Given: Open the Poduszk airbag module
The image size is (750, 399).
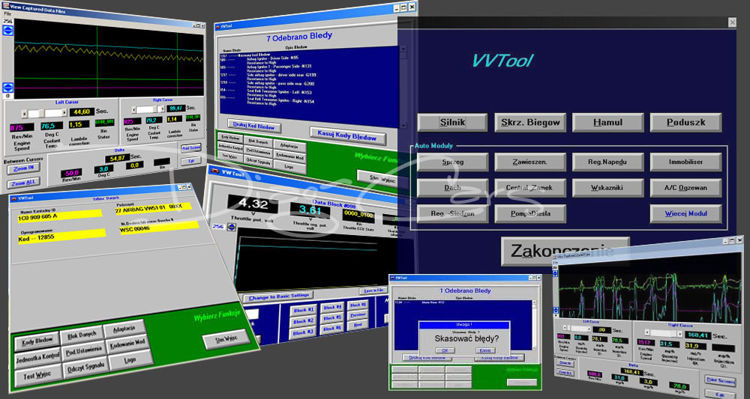Looking at the screenshot, I should coord(685,122).
